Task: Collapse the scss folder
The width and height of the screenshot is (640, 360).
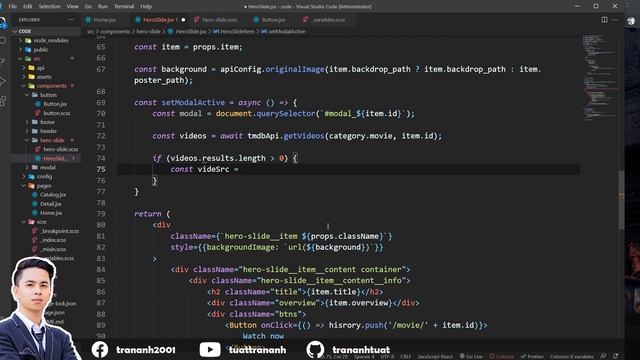Action: [46, 222]
